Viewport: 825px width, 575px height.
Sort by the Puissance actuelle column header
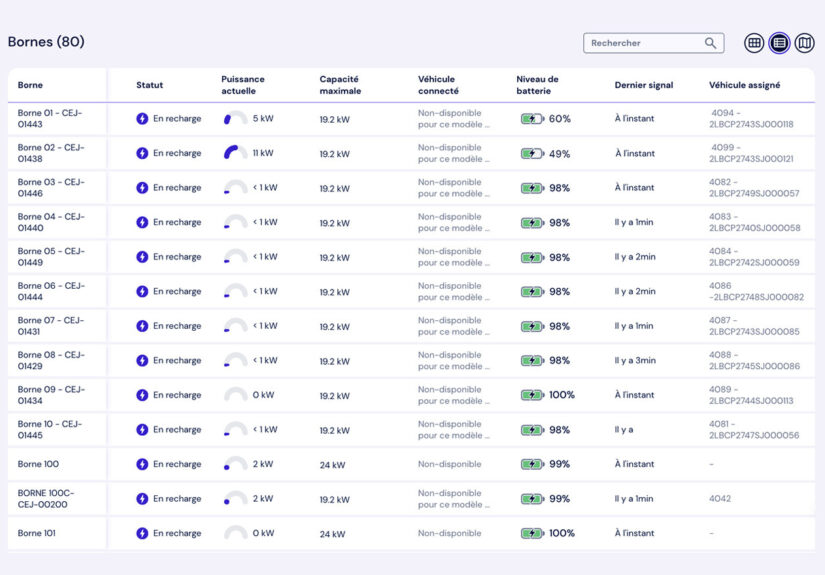[x=246, y=85]
